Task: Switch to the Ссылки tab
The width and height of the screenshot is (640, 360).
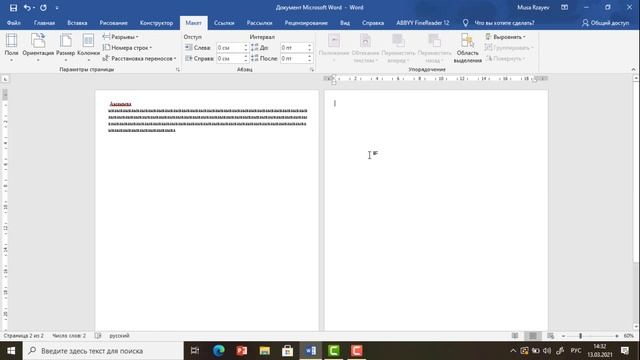Action: [x=224, y=23]
